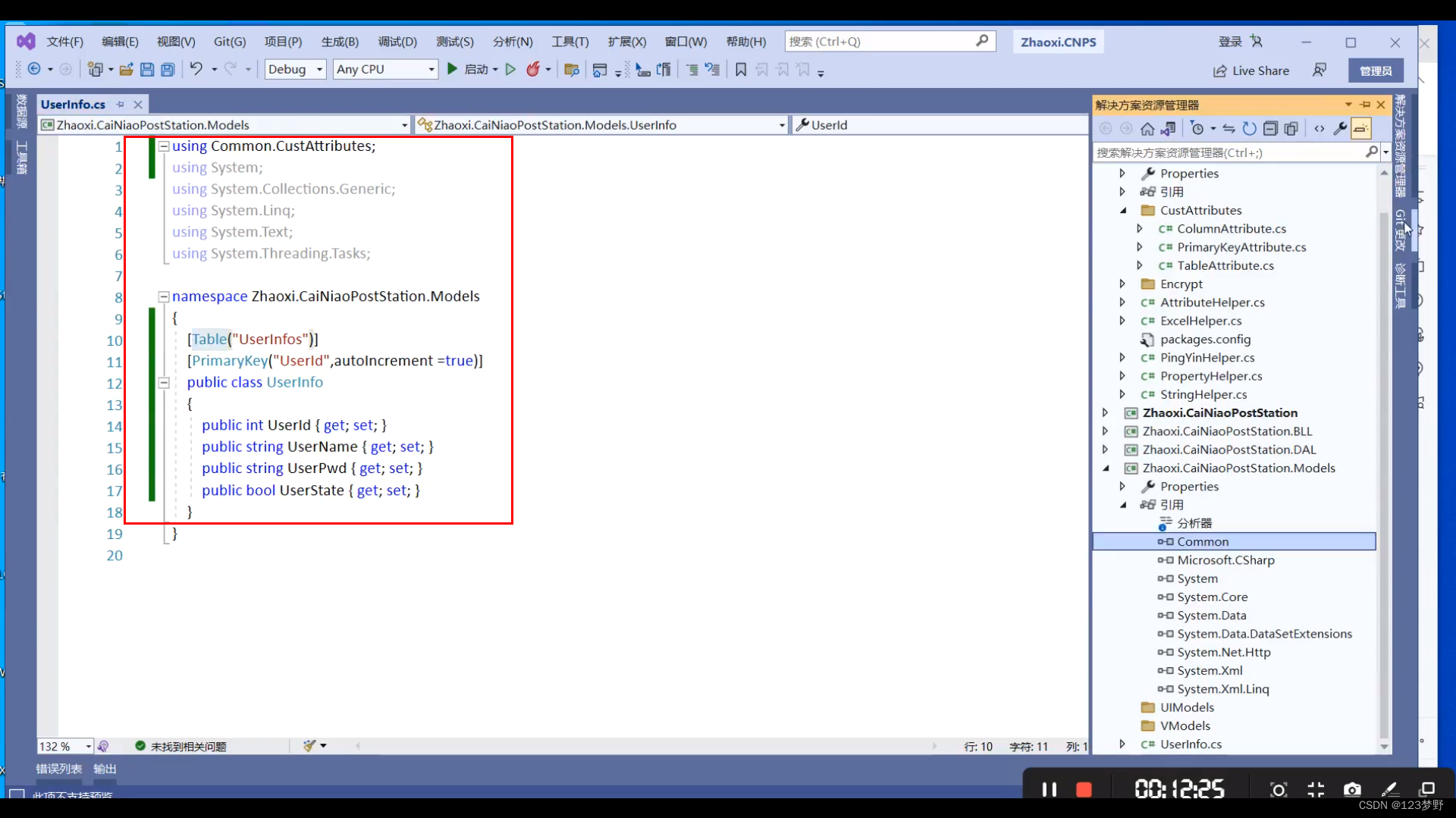Switch views in Solution Explorer toolbar

(x=1169, y=129)
